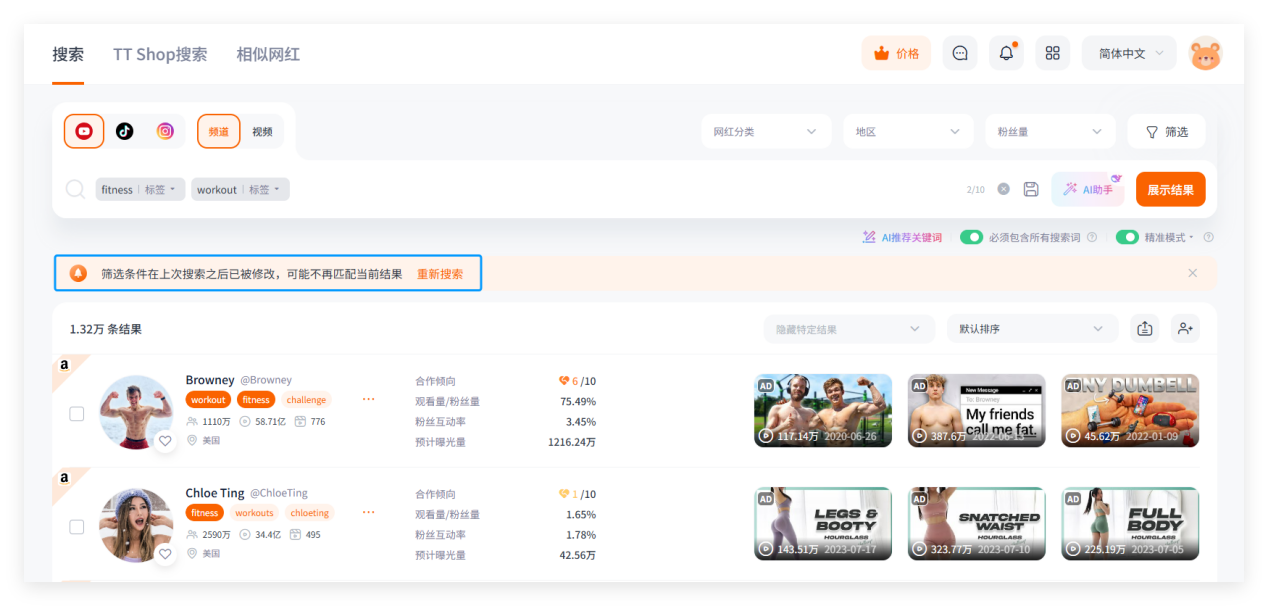This screenshot has height=606, width=1268.
Task: Open Chloe Ting's LEGS & BOOTY video thumbnail
Action: click(x=822, y=523)
